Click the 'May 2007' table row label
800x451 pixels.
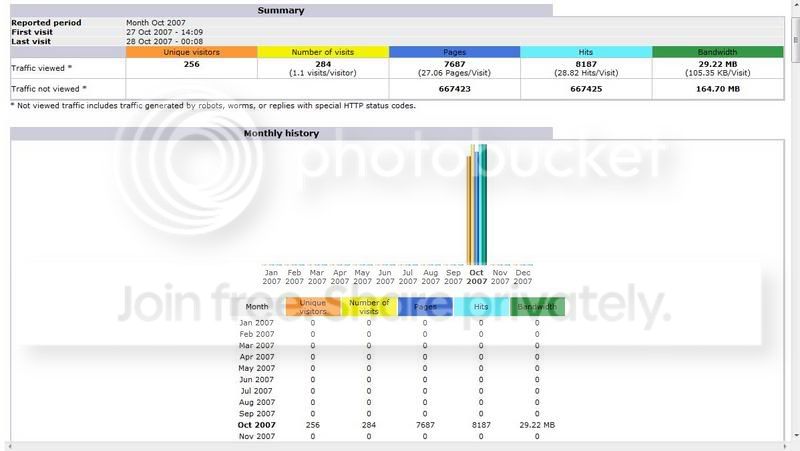(257, 368)
